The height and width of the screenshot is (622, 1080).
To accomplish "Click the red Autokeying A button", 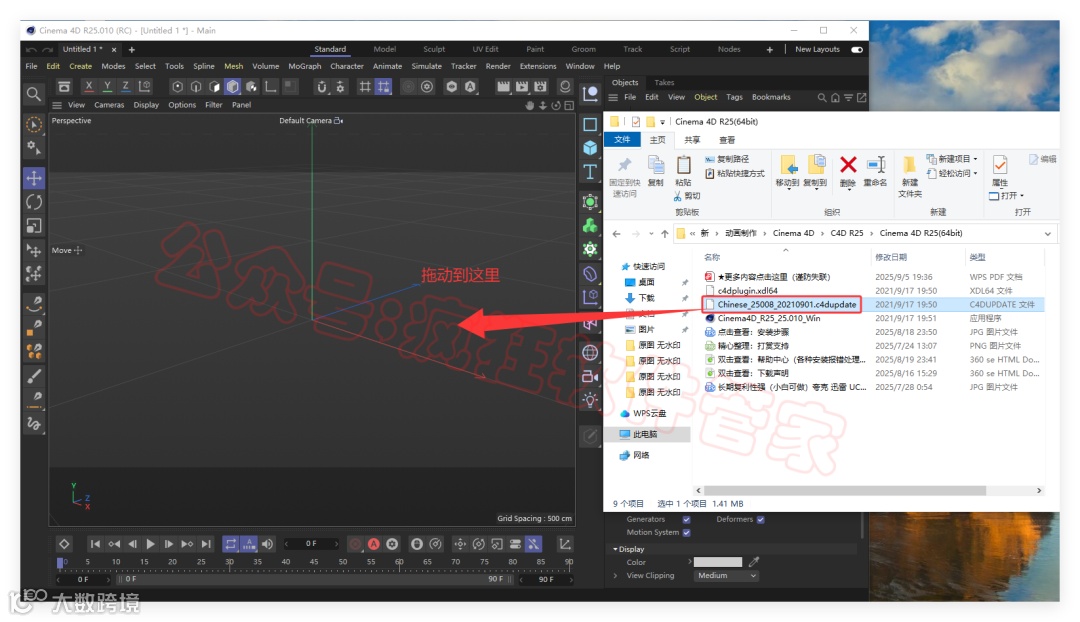I will (373, 544).
